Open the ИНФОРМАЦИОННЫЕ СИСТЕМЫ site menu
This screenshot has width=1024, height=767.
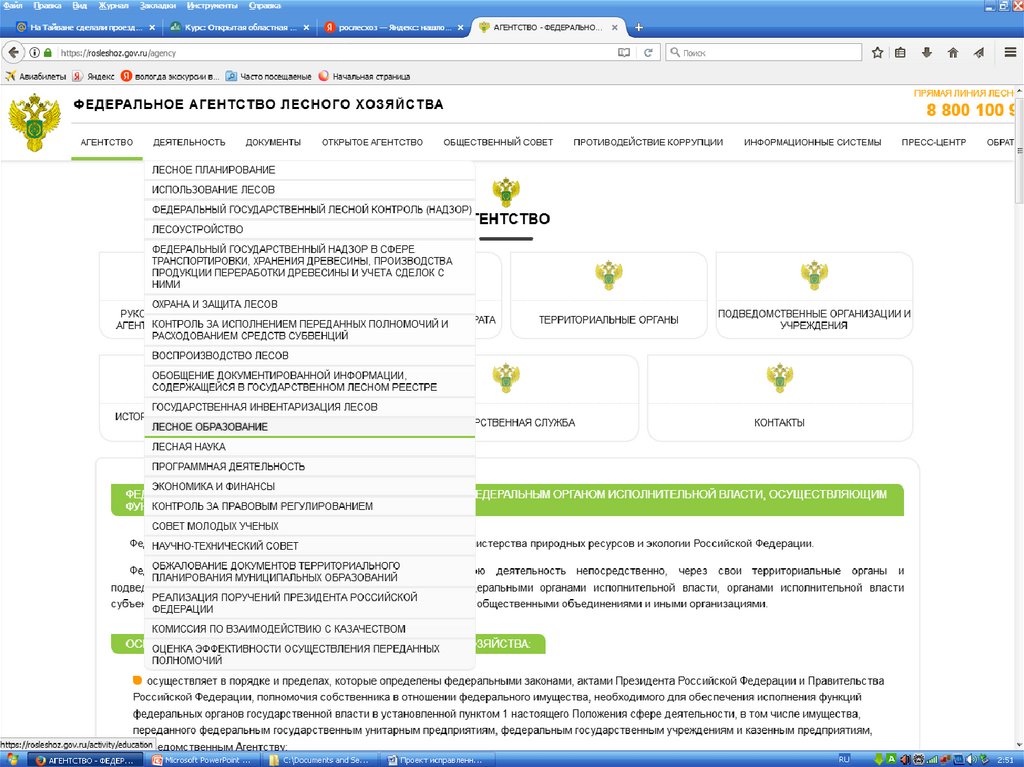pos(812,142)
